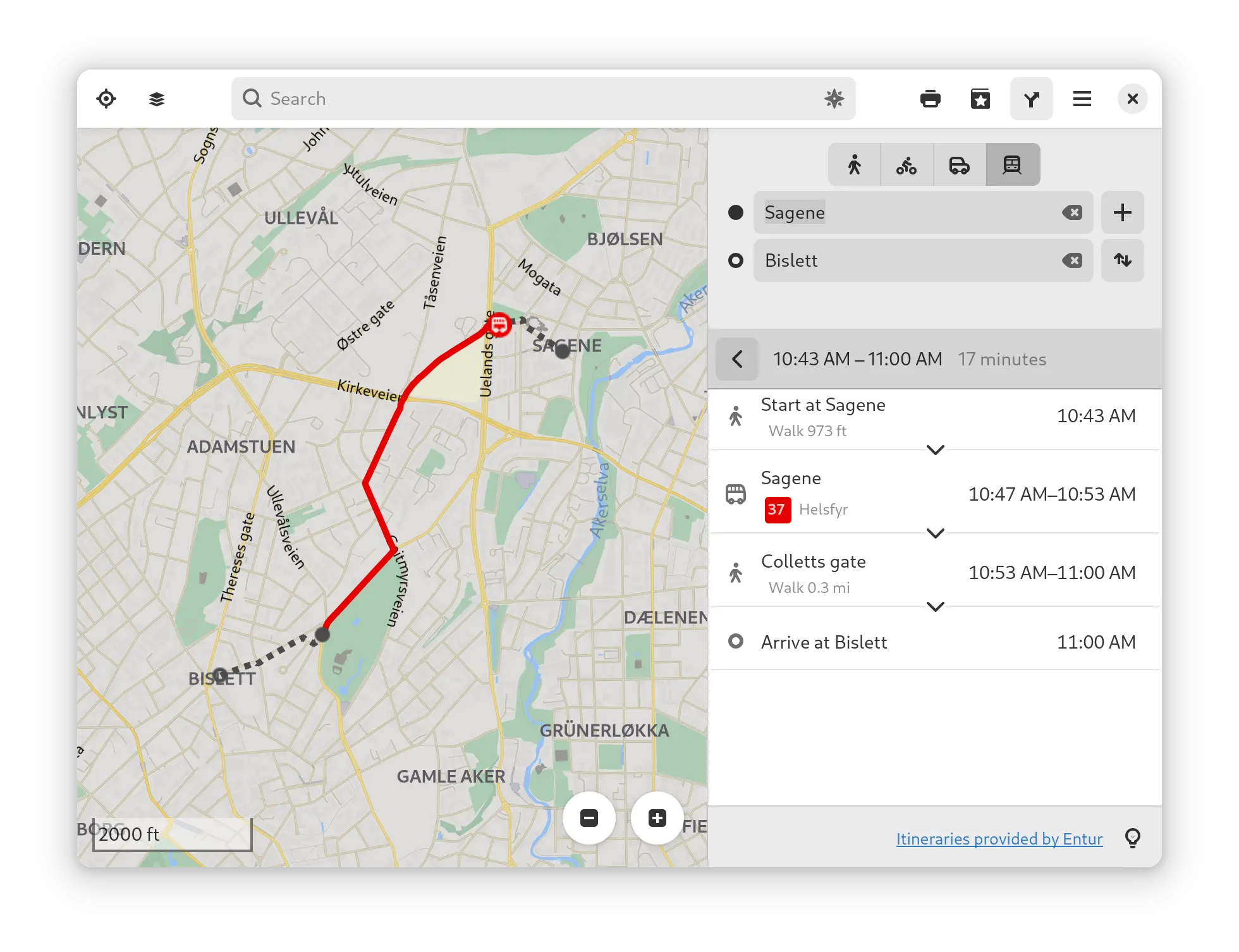Zoom out the map
The height and width of the screenshot is (952, 1239).
589,818
